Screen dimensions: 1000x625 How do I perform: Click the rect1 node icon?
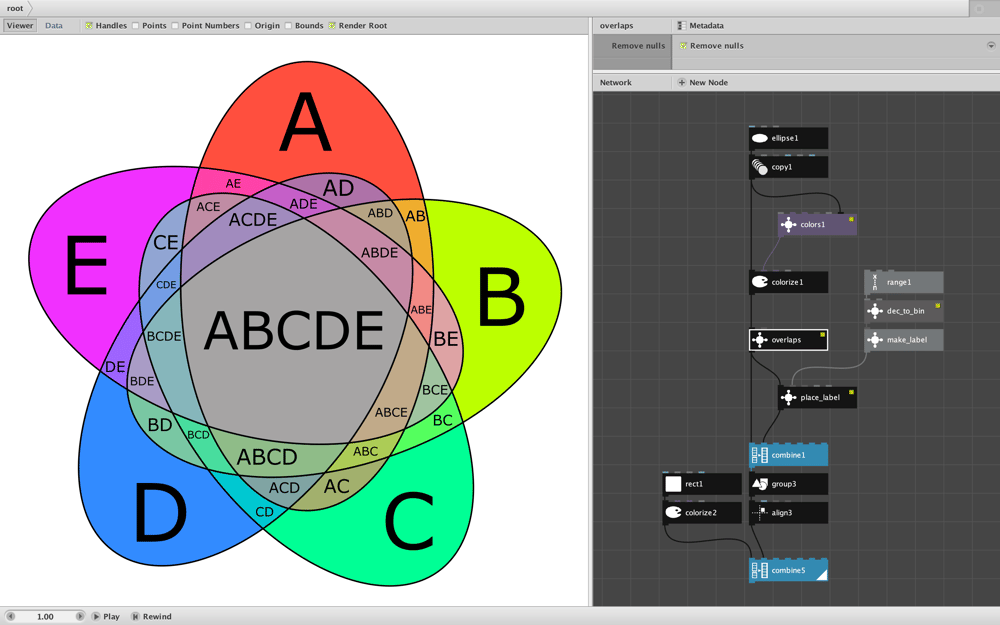pos(673,484)
